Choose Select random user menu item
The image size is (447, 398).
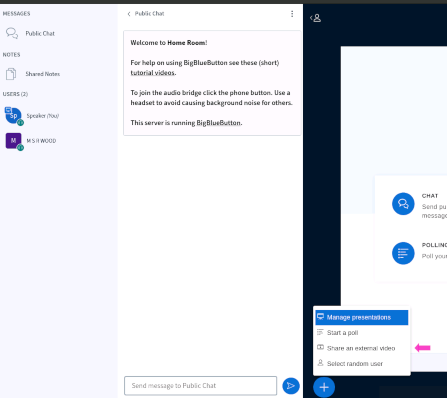(x=362, y=363)
